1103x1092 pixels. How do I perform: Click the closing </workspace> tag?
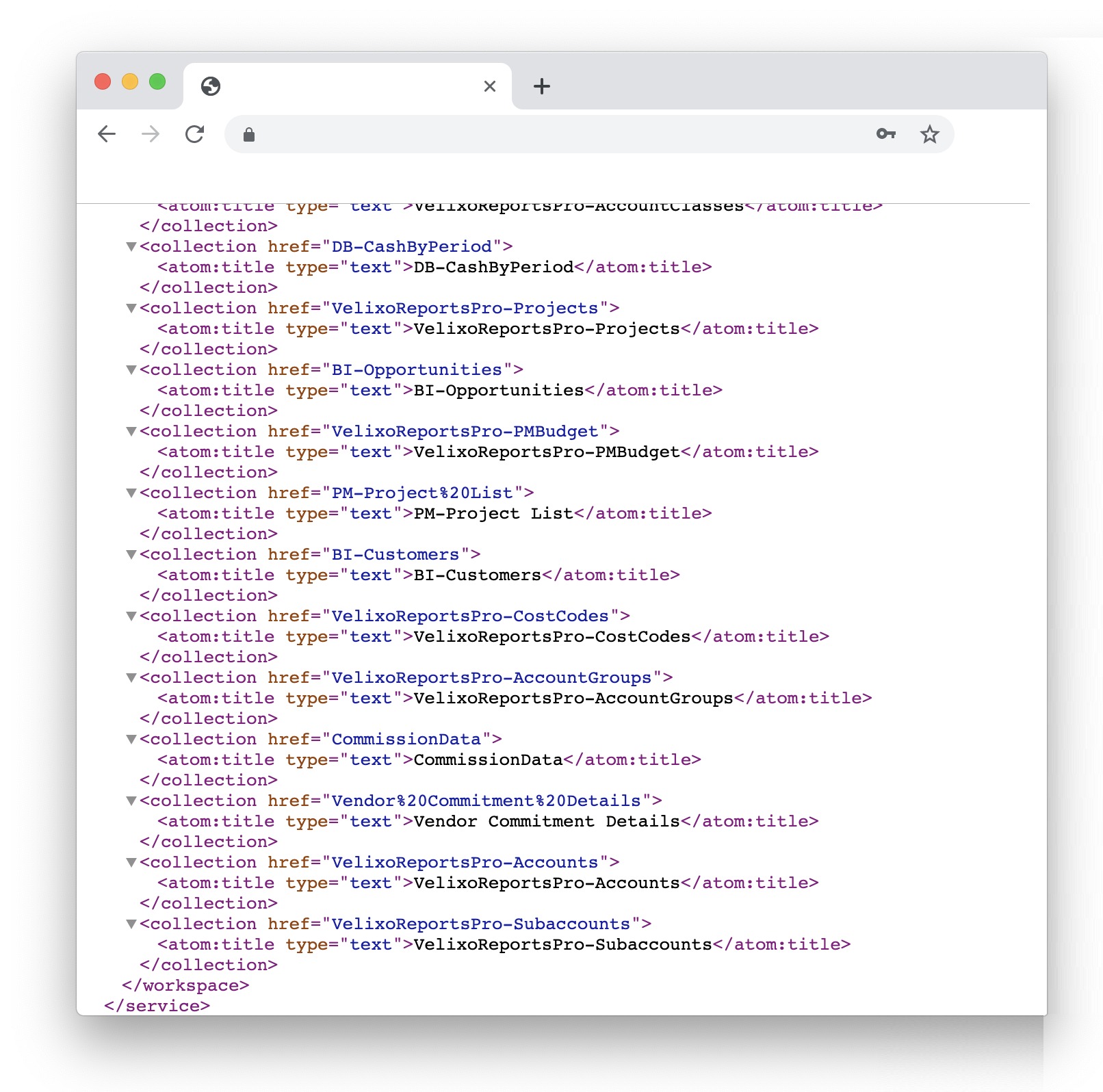coord(185,985)
